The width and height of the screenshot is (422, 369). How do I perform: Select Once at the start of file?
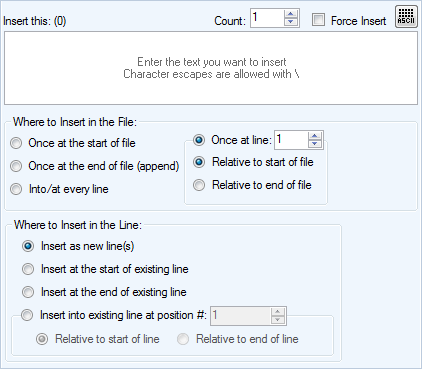point(73,143)
